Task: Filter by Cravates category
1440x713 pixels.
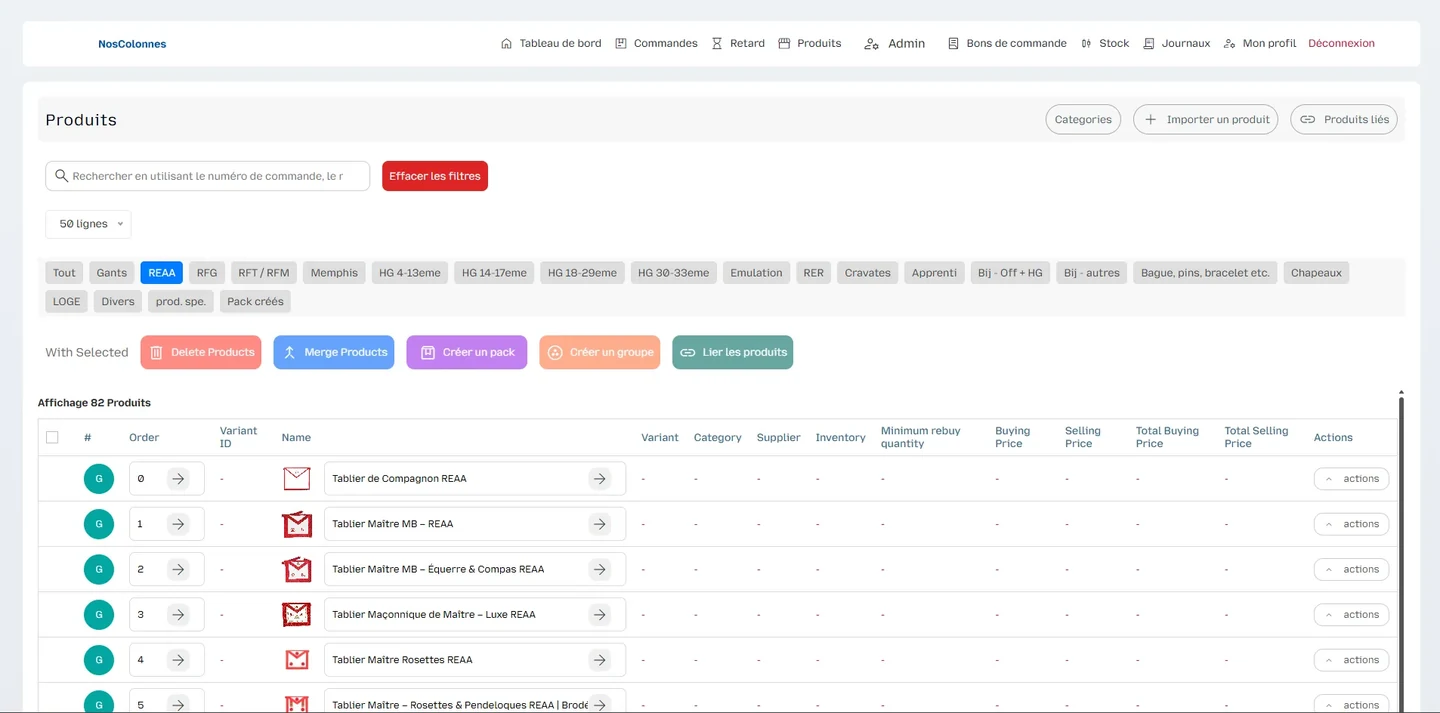Action: (x=867, y=273)
